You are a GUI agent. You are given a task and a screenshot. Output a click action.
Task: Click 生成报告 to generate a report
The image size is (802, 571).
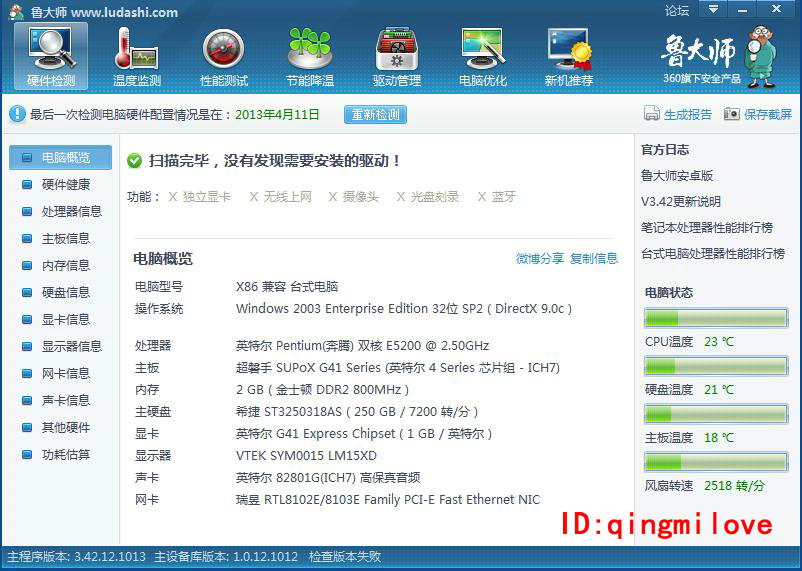687,115
